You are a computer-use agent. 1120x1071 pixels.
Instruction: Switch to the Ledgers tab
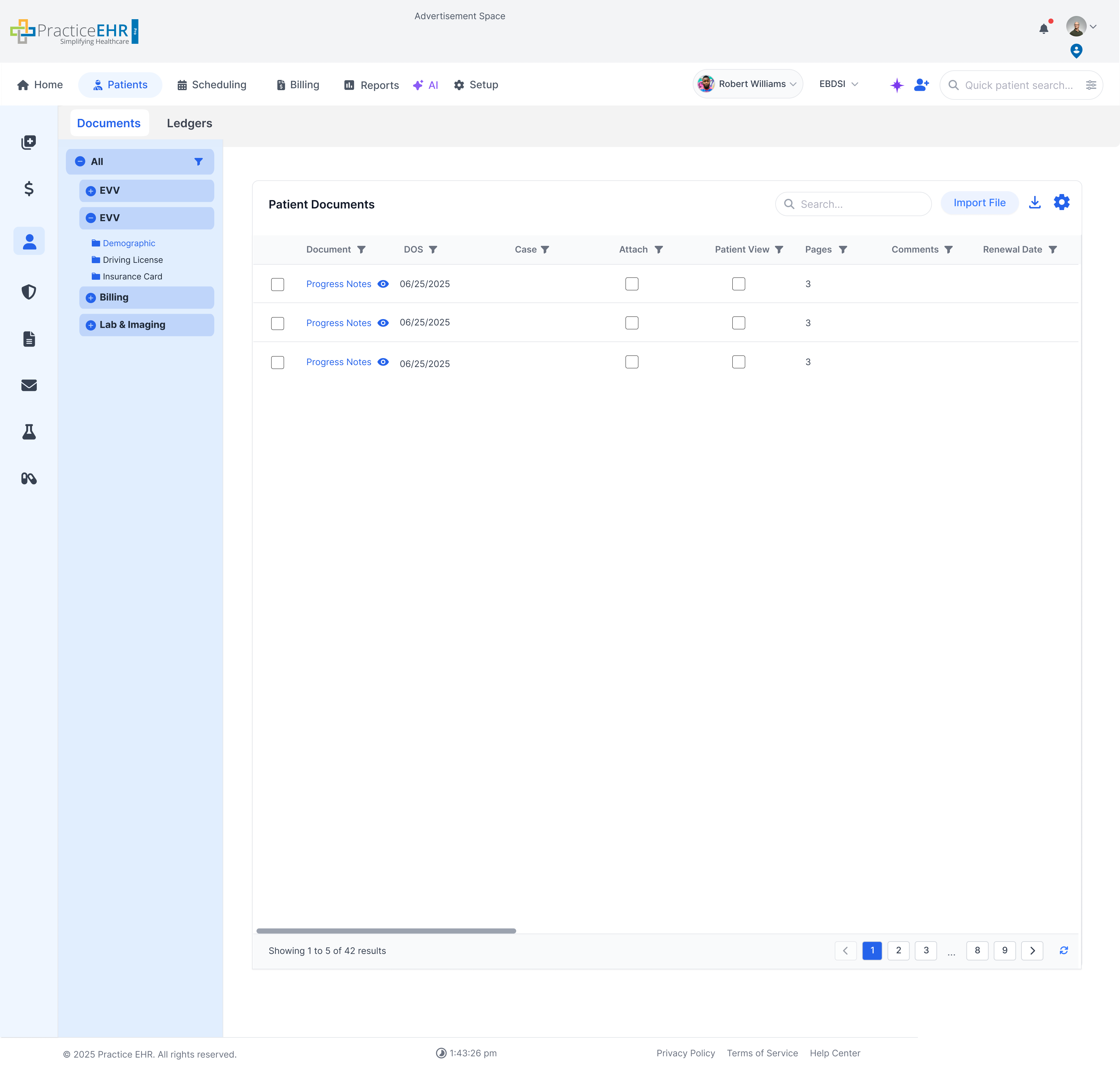coord(189,123)
